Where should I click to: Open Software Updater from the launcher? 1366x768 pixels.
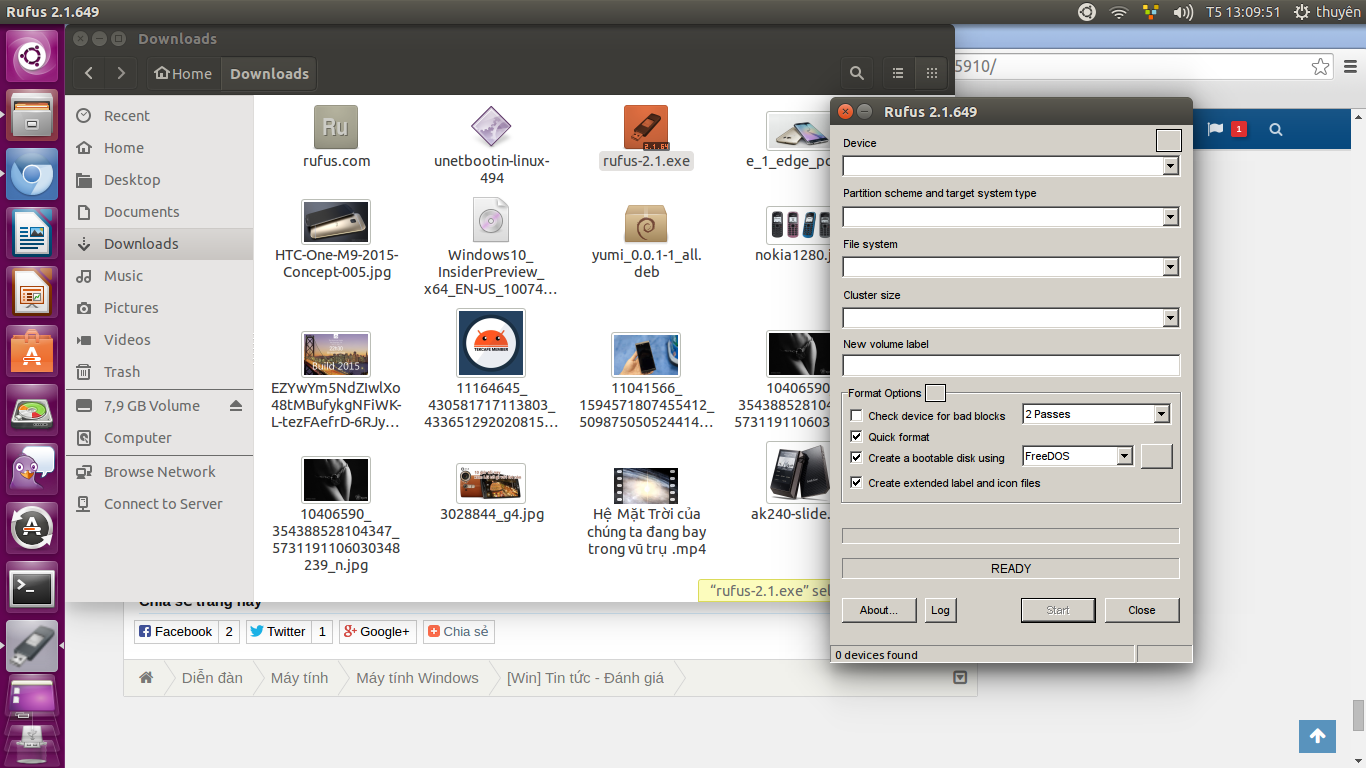point(33,528)
